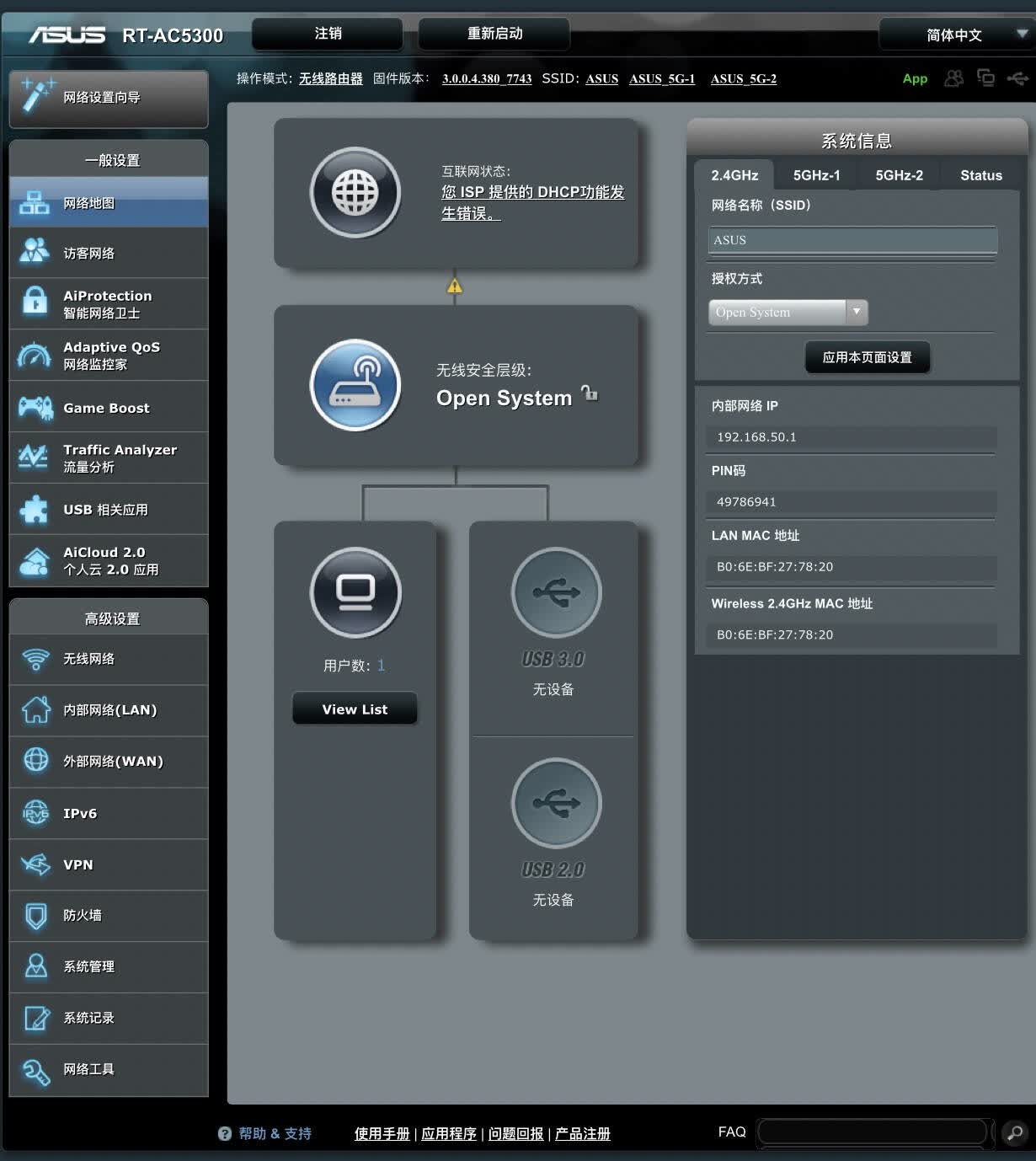The width and height of the screenshot is (1036, 1161).
Task: Open AiProtection from the sidebar
Action: [109, 304]
